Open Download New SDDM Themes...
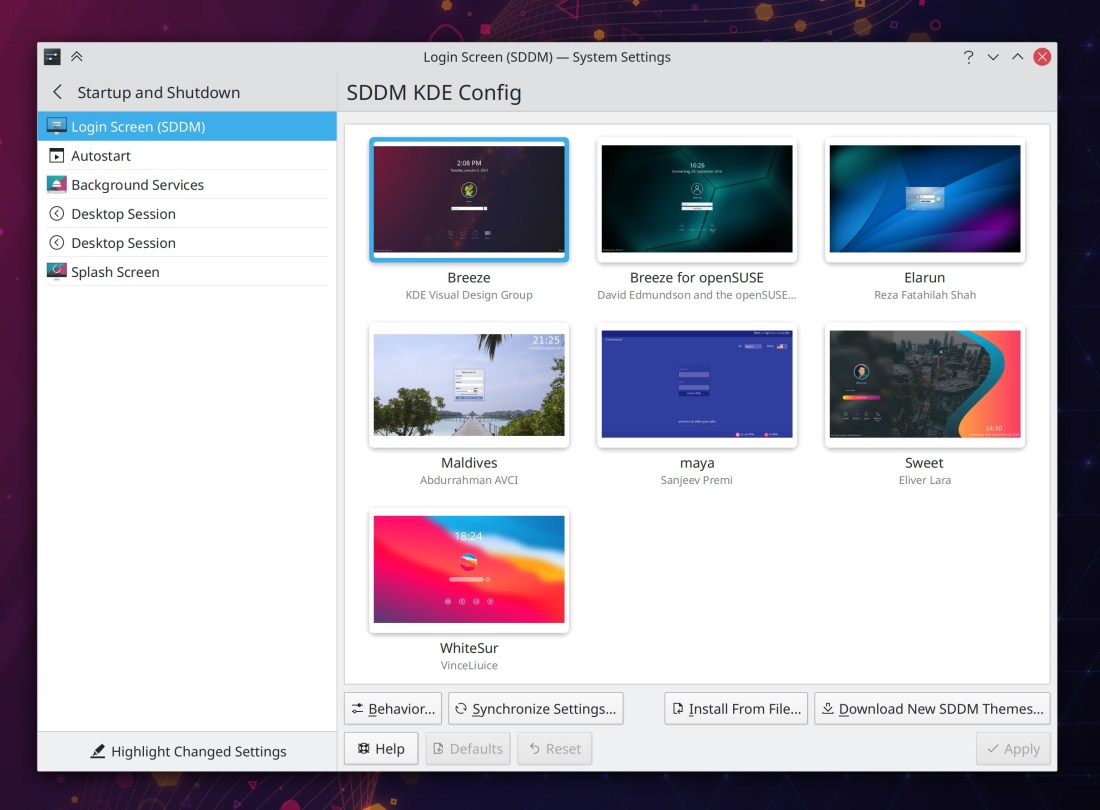Screen dimensions: 1100x810 tap(931, 709)
